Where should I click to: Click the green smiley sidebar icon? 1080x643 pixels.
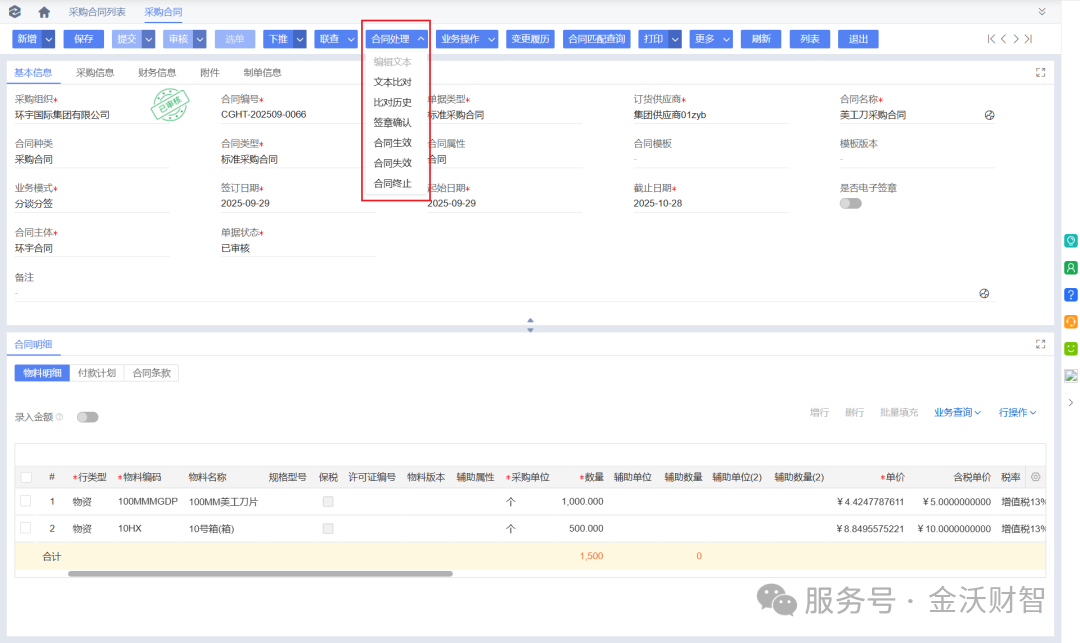click(1070, 348)
